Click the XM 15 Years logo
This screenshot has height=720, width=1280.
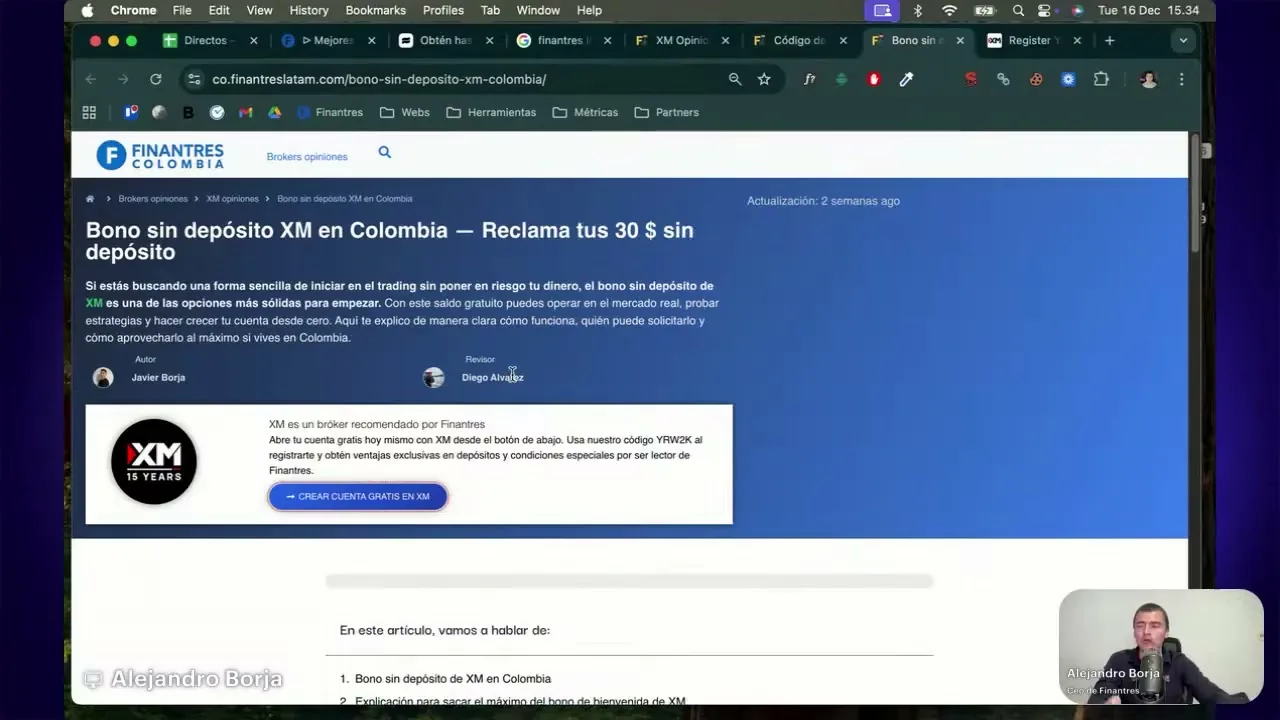154,461
